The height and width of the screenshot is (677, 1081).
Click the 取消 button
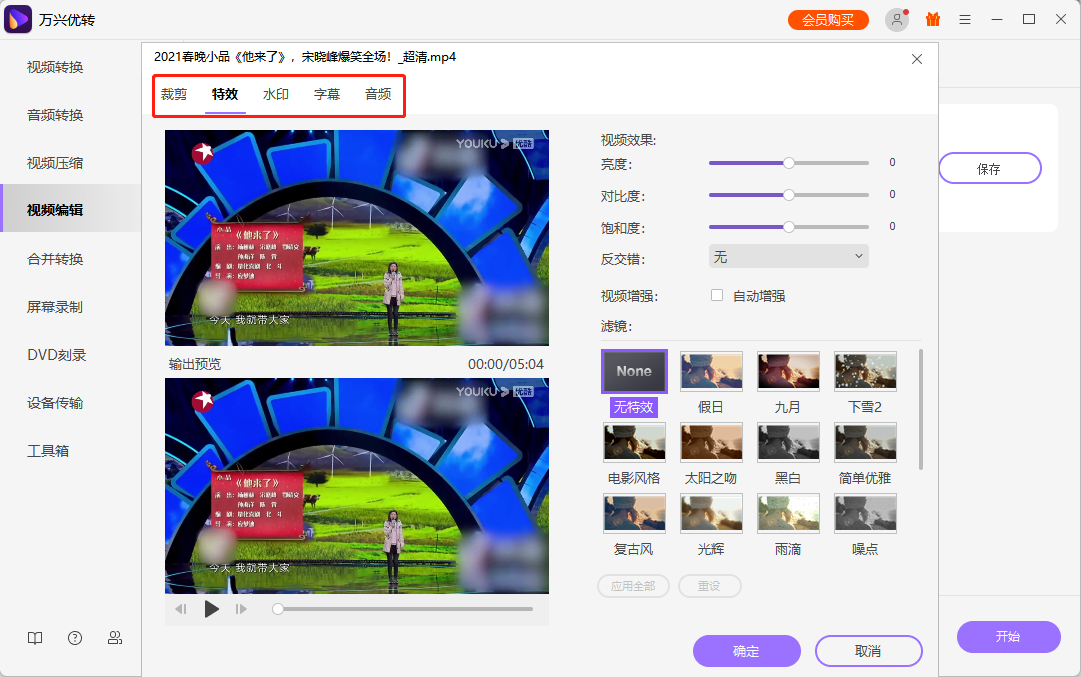click(x=869, y=651)
